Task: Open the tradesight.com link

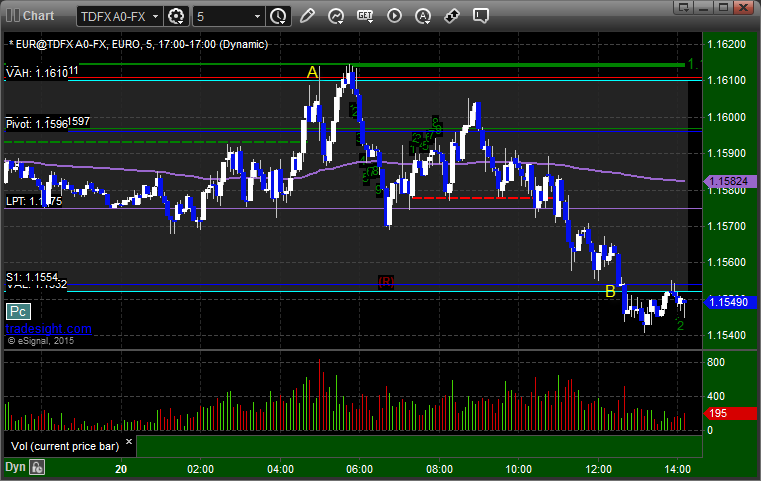Action: [x=48, y=329]
